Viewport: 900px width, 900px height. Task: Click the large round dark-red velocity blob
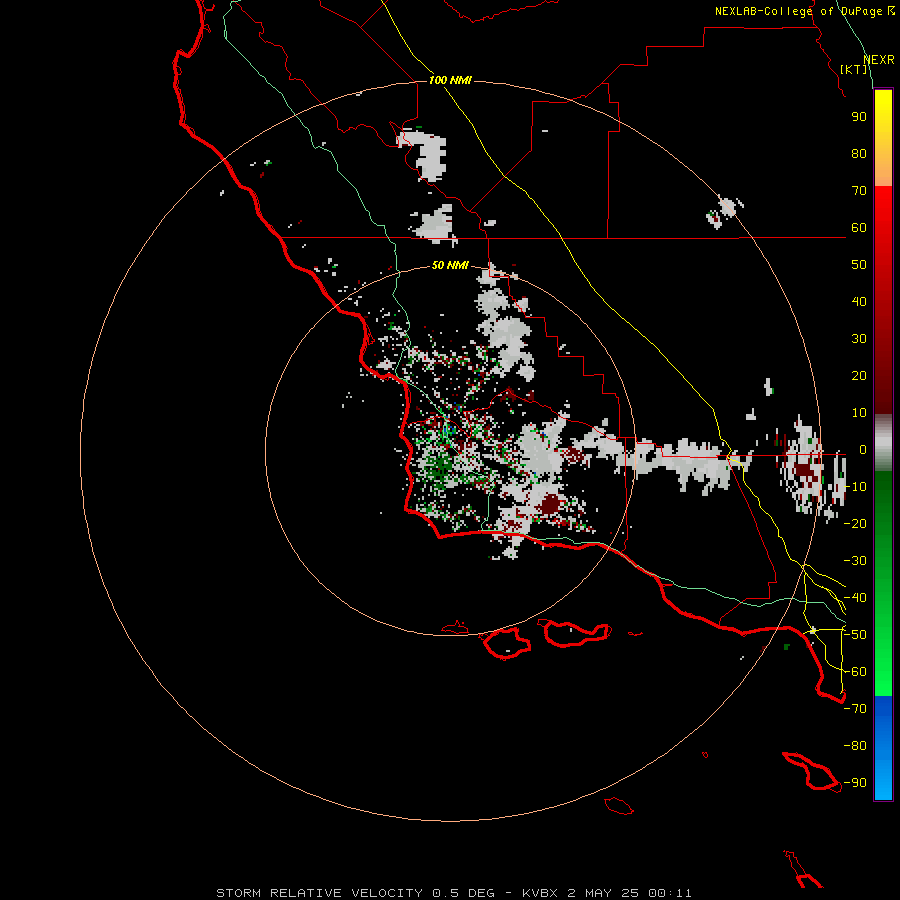click(550, 504)
